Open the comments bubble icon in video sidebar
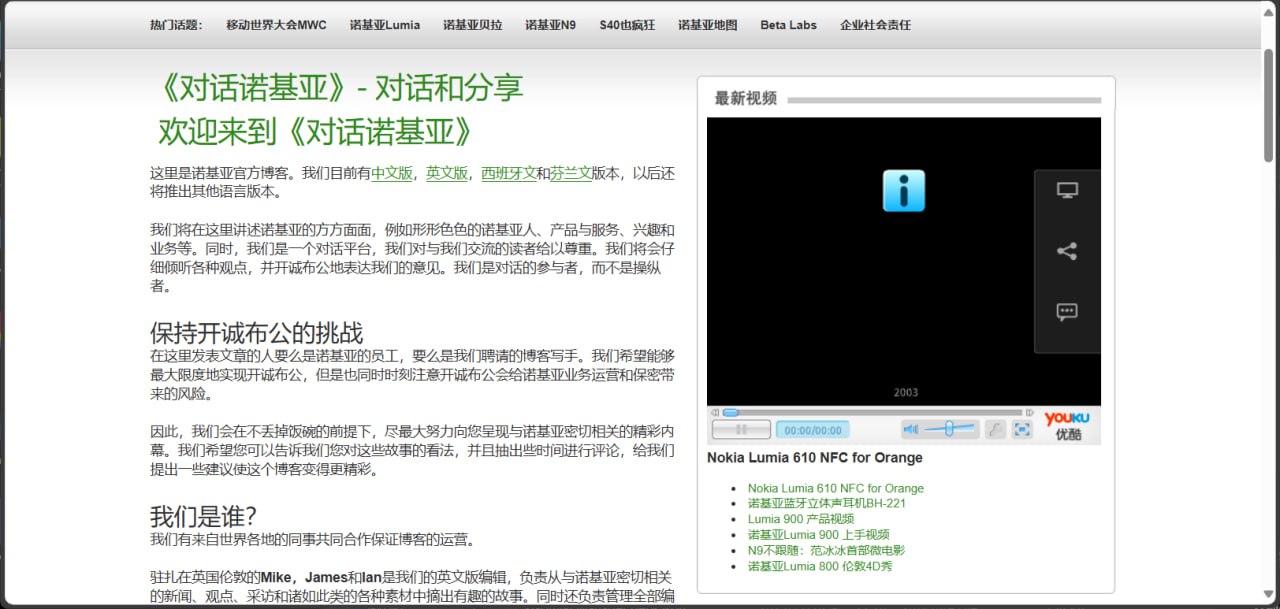 pyautogui.click(x=1067, y=312)
